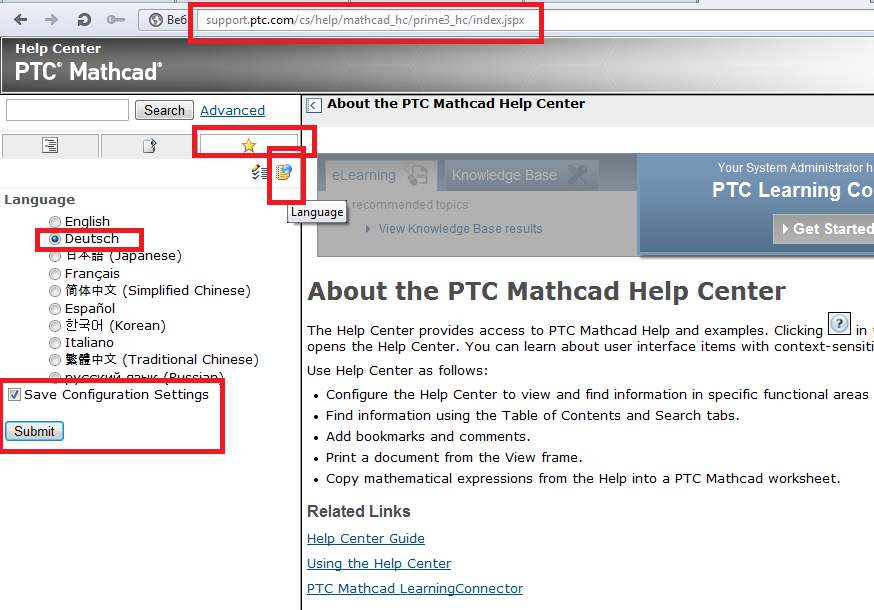
Task: Switch to the Favorites star tab
Action: 249,146
